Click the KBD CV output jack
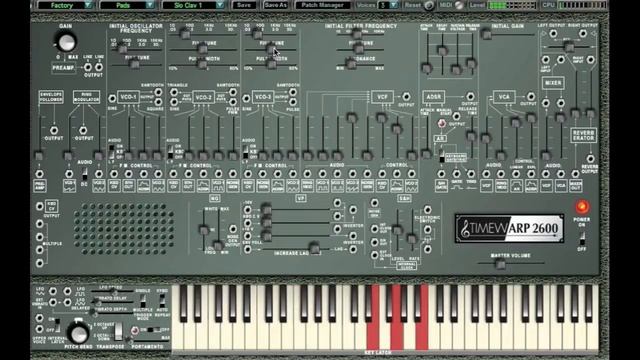The width and height of the screenshot is (640, 360). pos(40,207)
